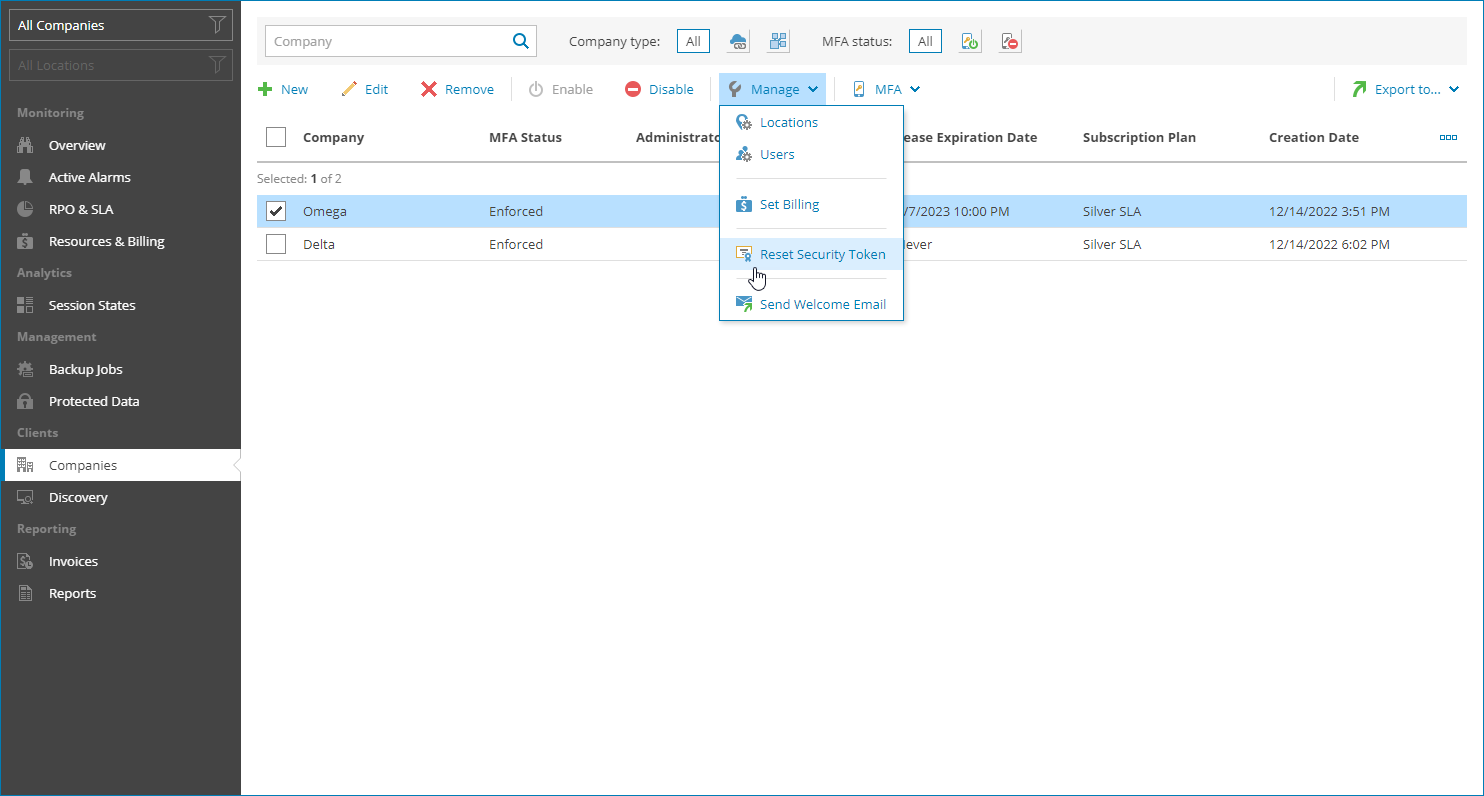Select Set Billing menu entry
This screenshot has height=796, width=1484.
[811, 204]
